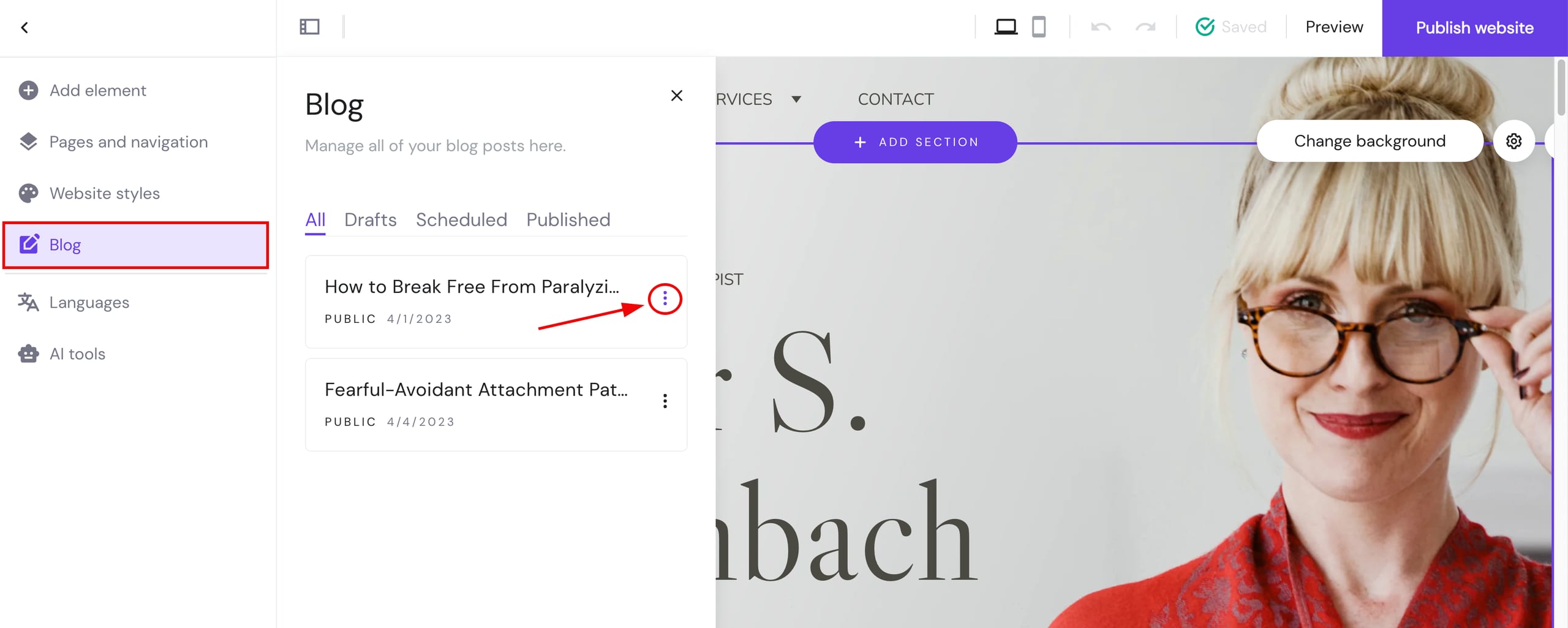The width and height of the screenshot is (1568, 628).
Task: Click the back arrow at top left
Action: pos(24,28)
